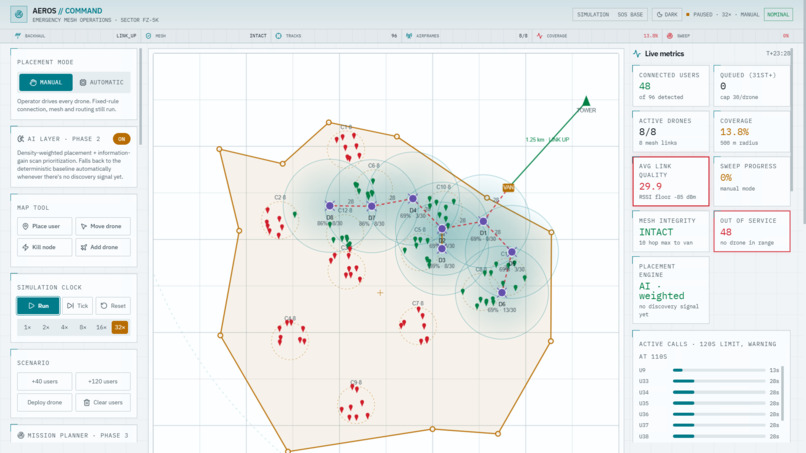Set simulation speed to 2×
Image resolution: width=806 pixels, height=453 pixels.
click(46, 328)
